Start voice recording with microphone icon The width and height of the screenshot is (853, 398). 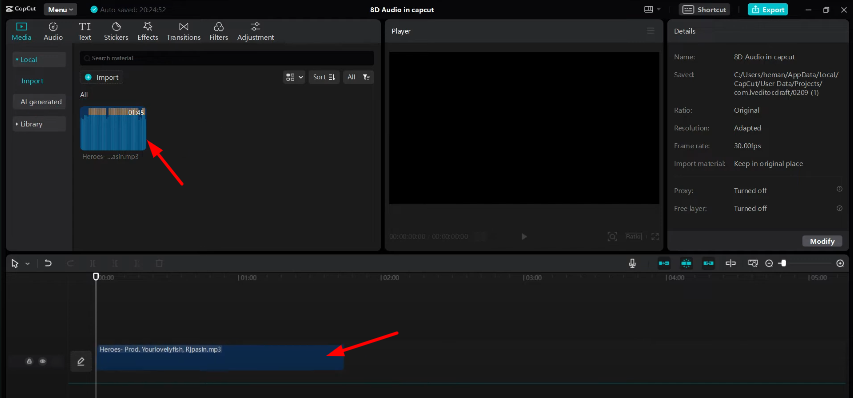pyautogui.click(x=632, y=263)
